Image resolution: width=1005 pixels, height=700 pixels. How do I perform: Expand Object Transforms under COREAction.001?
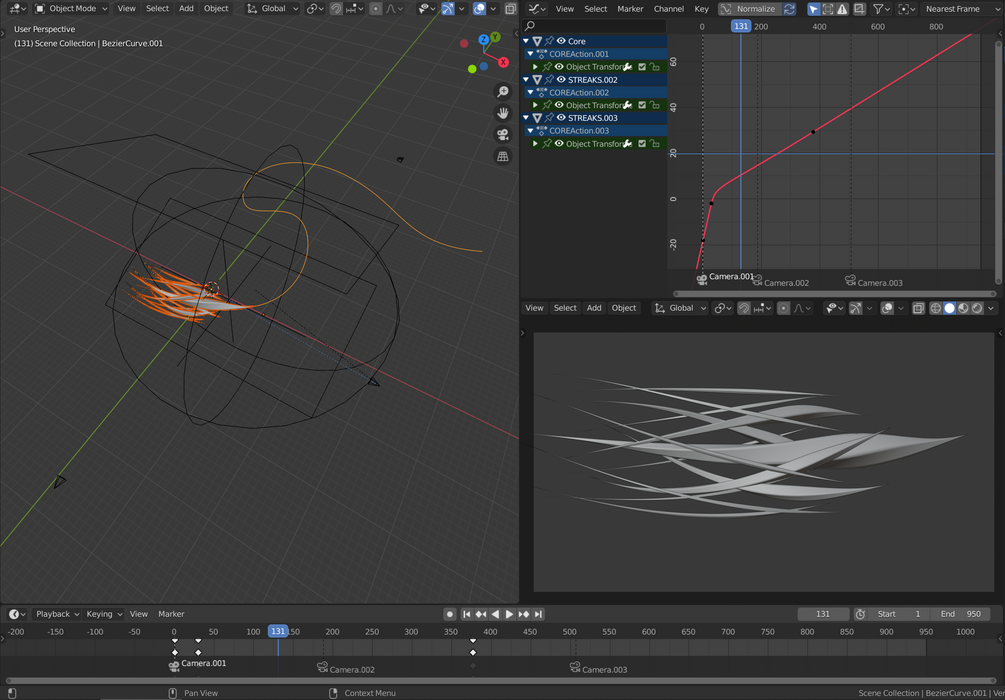click(x=536, y=67)
